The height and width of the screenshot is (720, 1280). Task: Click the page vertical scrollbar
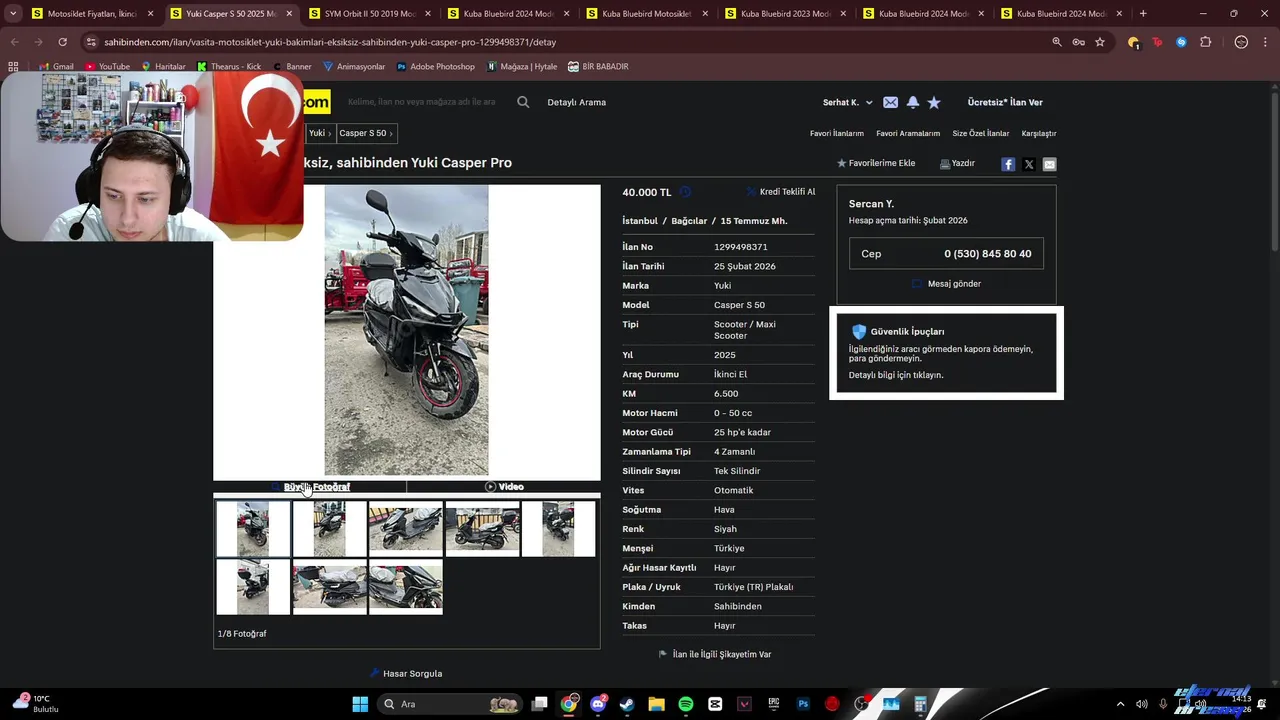[1273, 170]
